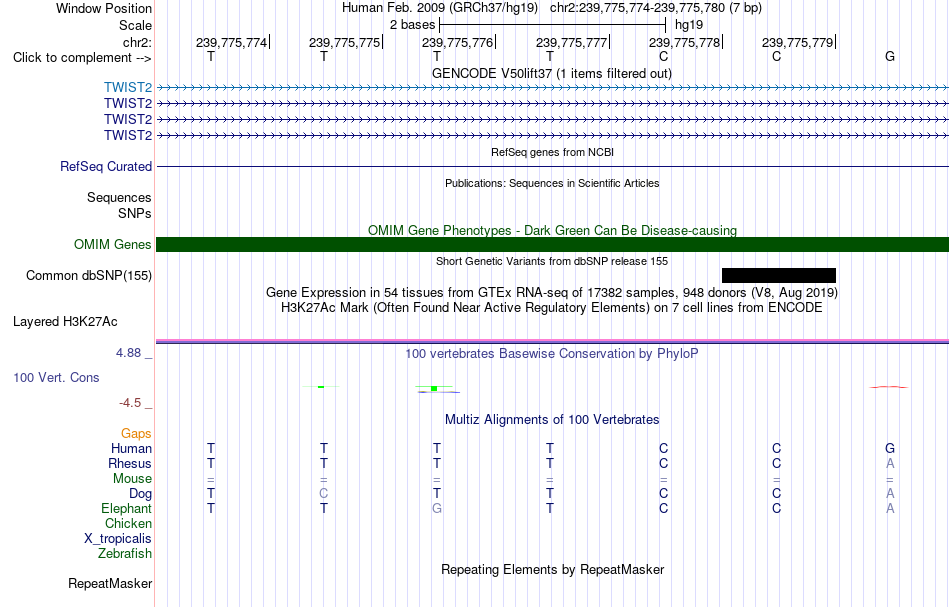This screenshot has width=950, height=607.
Task: Open Common dbSNP(155) track label
Action: (89, 276)
